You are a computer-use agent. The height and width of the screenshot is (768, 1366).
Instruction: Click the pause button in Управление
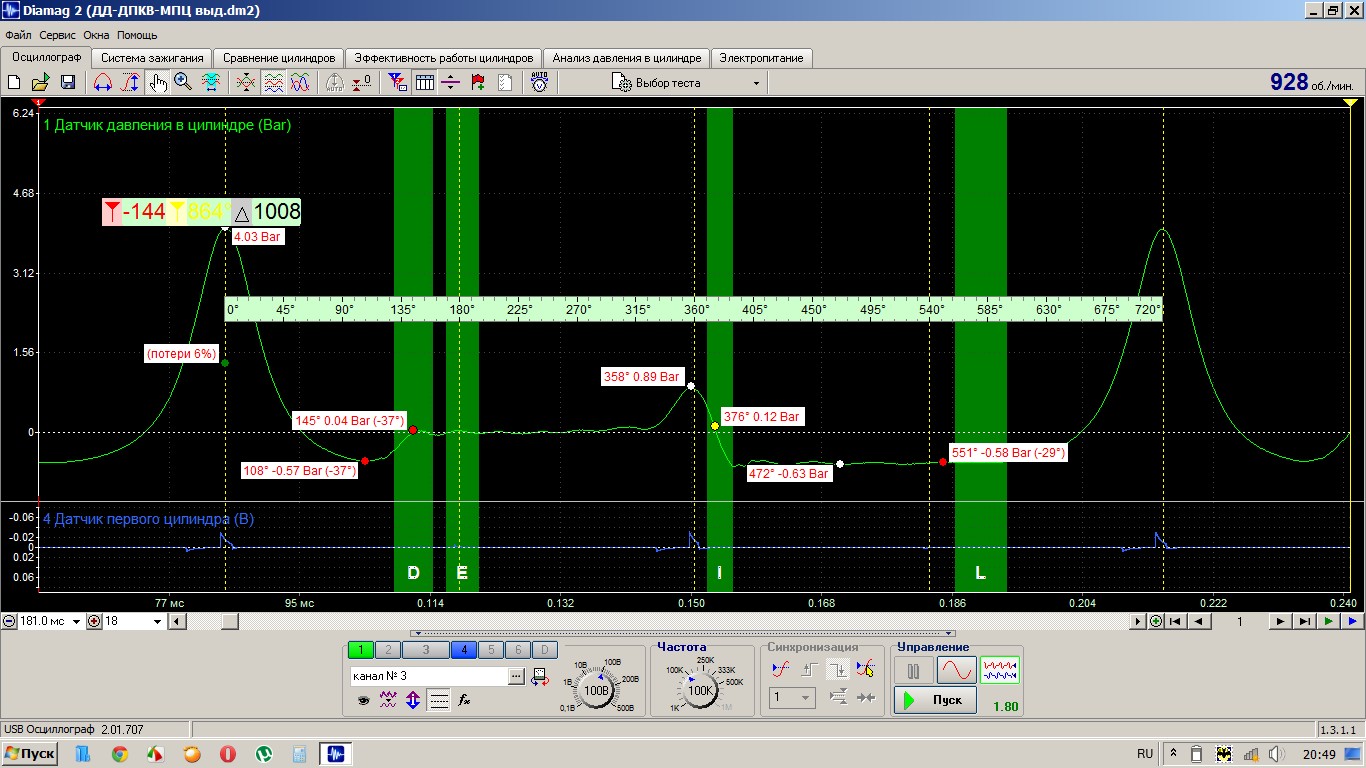click(x=913, y=670)
